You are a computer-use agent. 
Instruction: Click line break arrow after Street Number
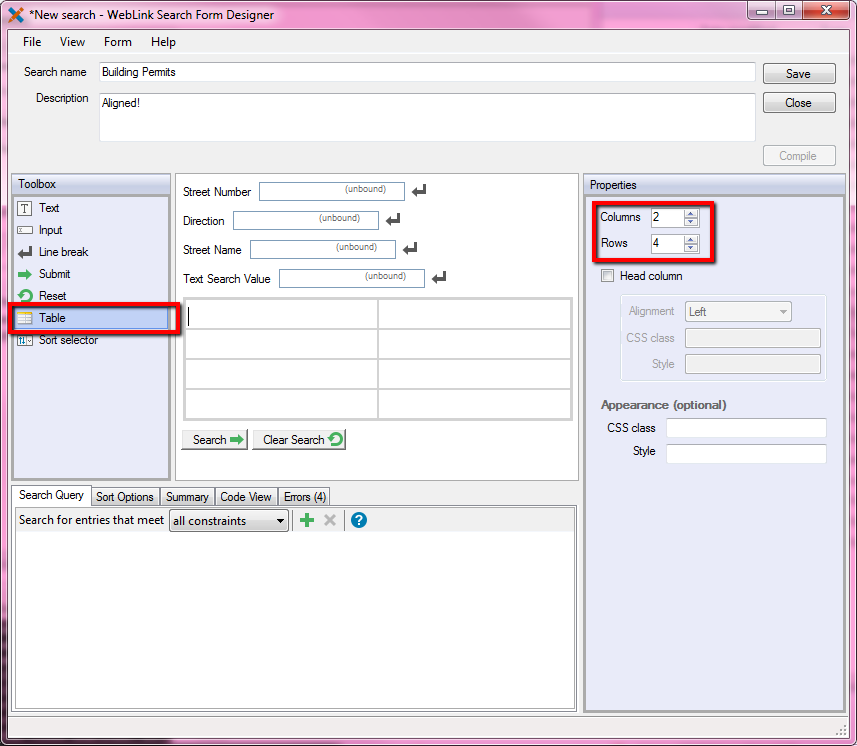419,191
